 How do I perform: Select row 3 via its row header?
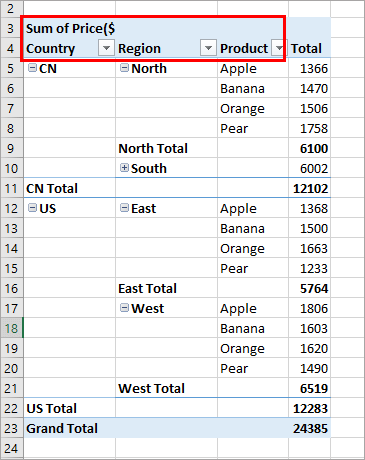click(x=12, y=28)
